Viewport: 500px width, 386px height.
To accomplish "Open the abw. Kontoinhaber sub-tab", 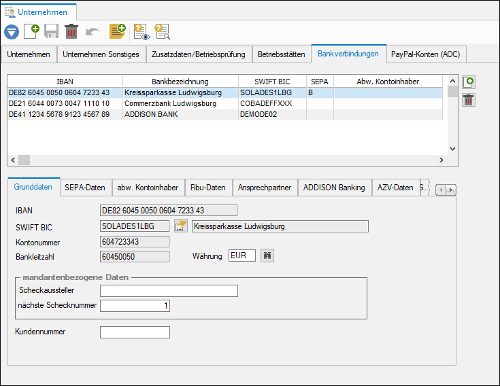I will 148,188.
